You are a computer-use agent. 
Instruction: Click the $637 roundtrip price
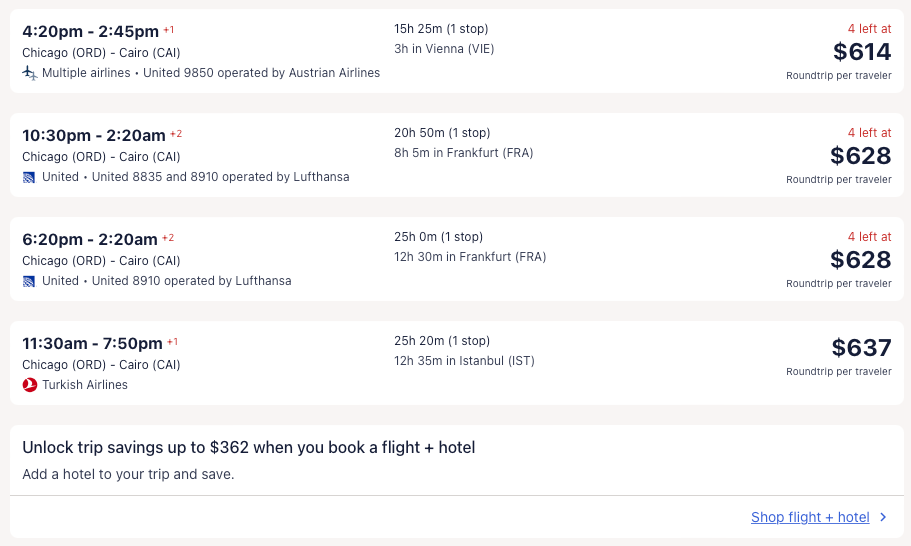click(x=861, y=348)
